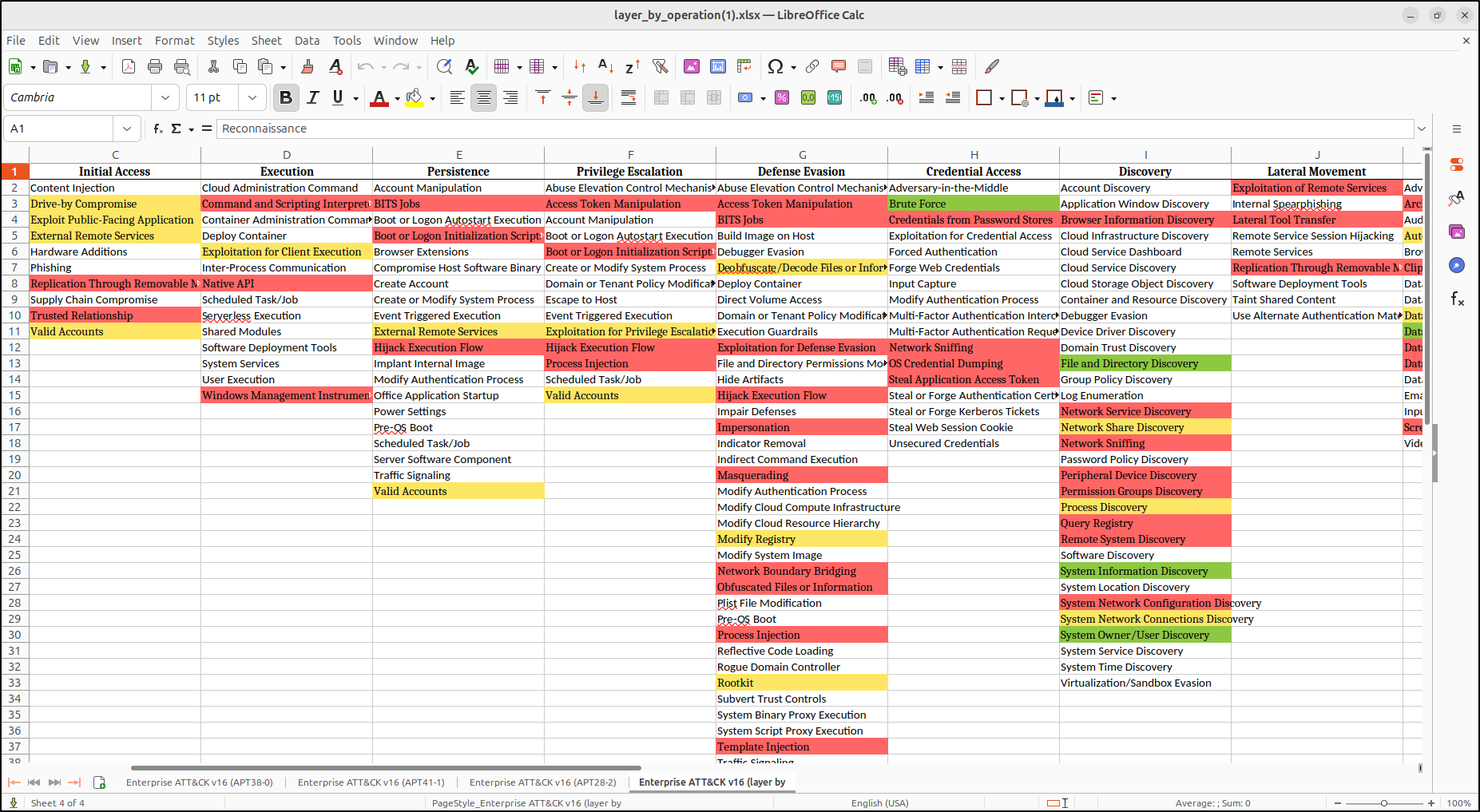Insert Hyperlink chain icon

812,66
